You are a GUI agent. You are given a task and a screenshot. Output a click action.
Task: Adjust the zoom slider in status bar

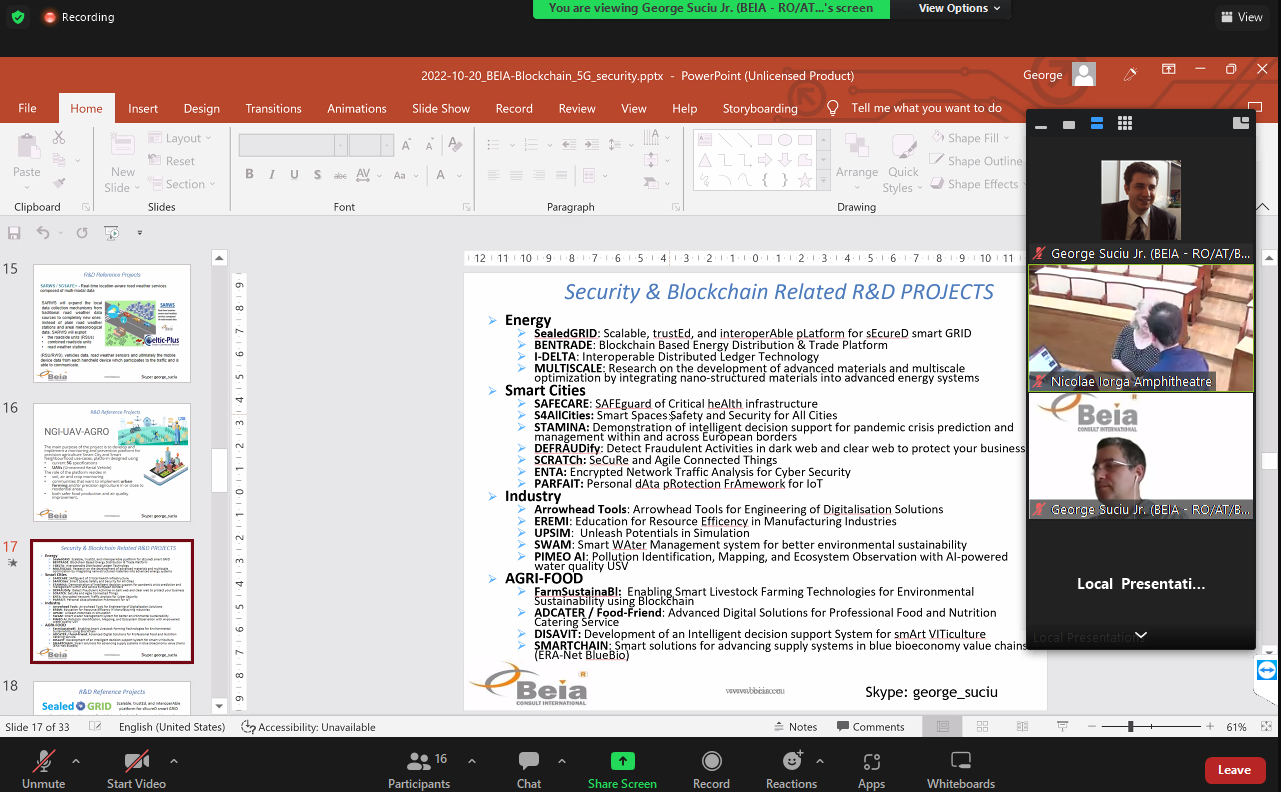1131,727
